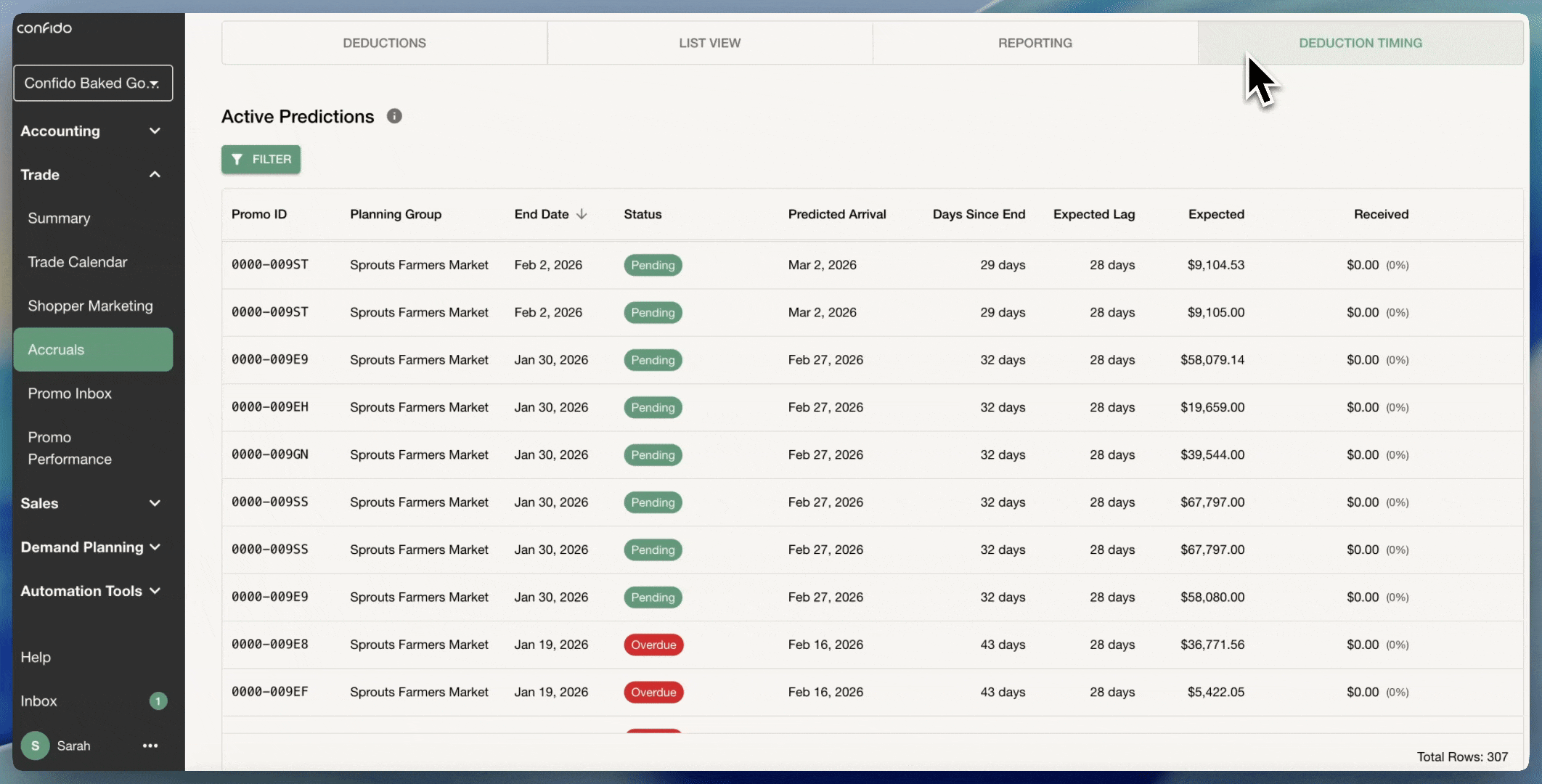
Task: Click the Overdue badge for 0000-009E8
Action: click(653, 645)
